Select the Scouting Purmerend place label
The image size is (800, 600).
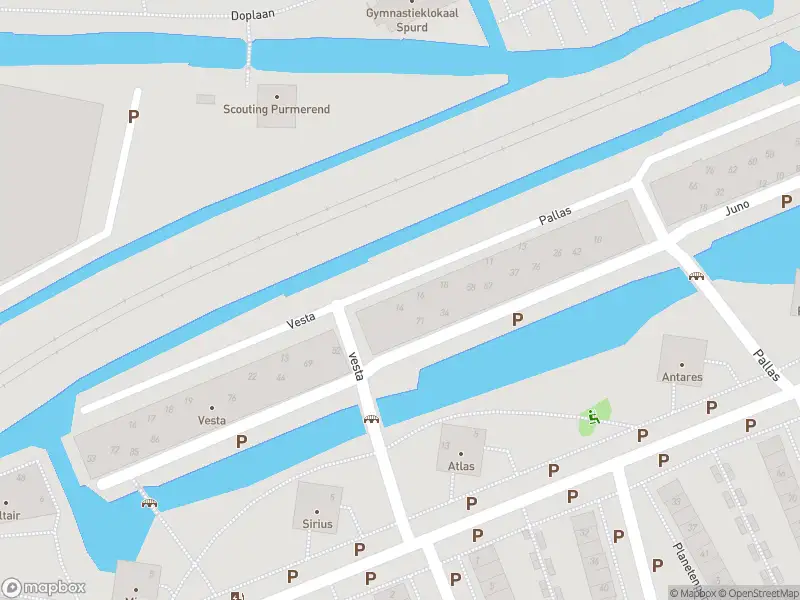click(x=277, y=109)
